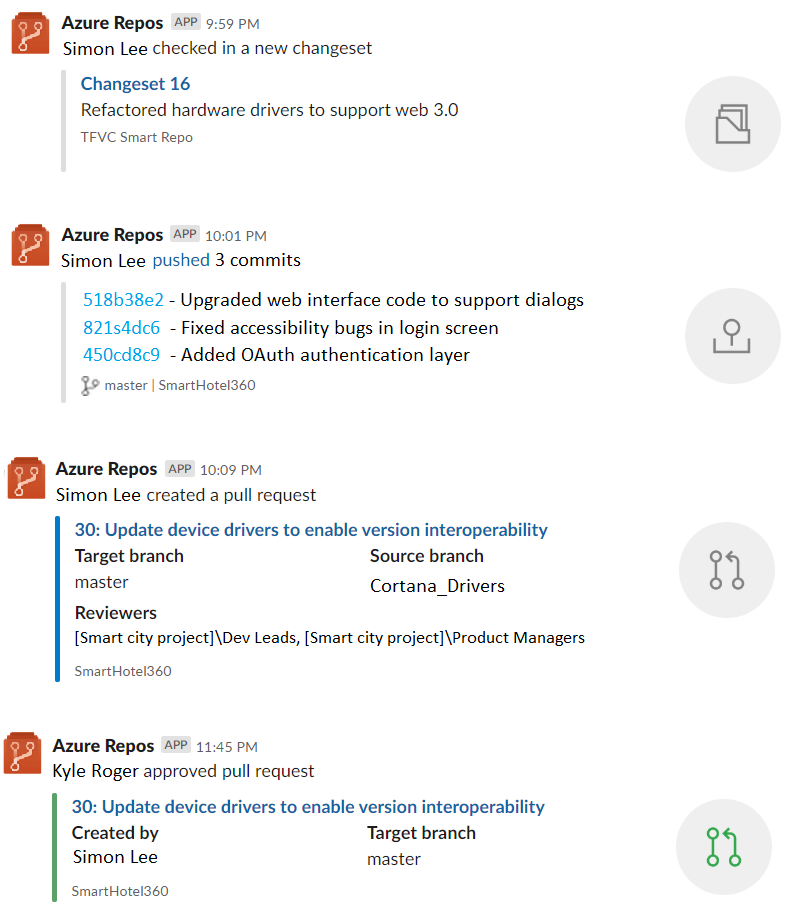Click the gray changeset icon beside Changeset 16
The height and width of the screenshot is (921, 807).
pos(732,124)
